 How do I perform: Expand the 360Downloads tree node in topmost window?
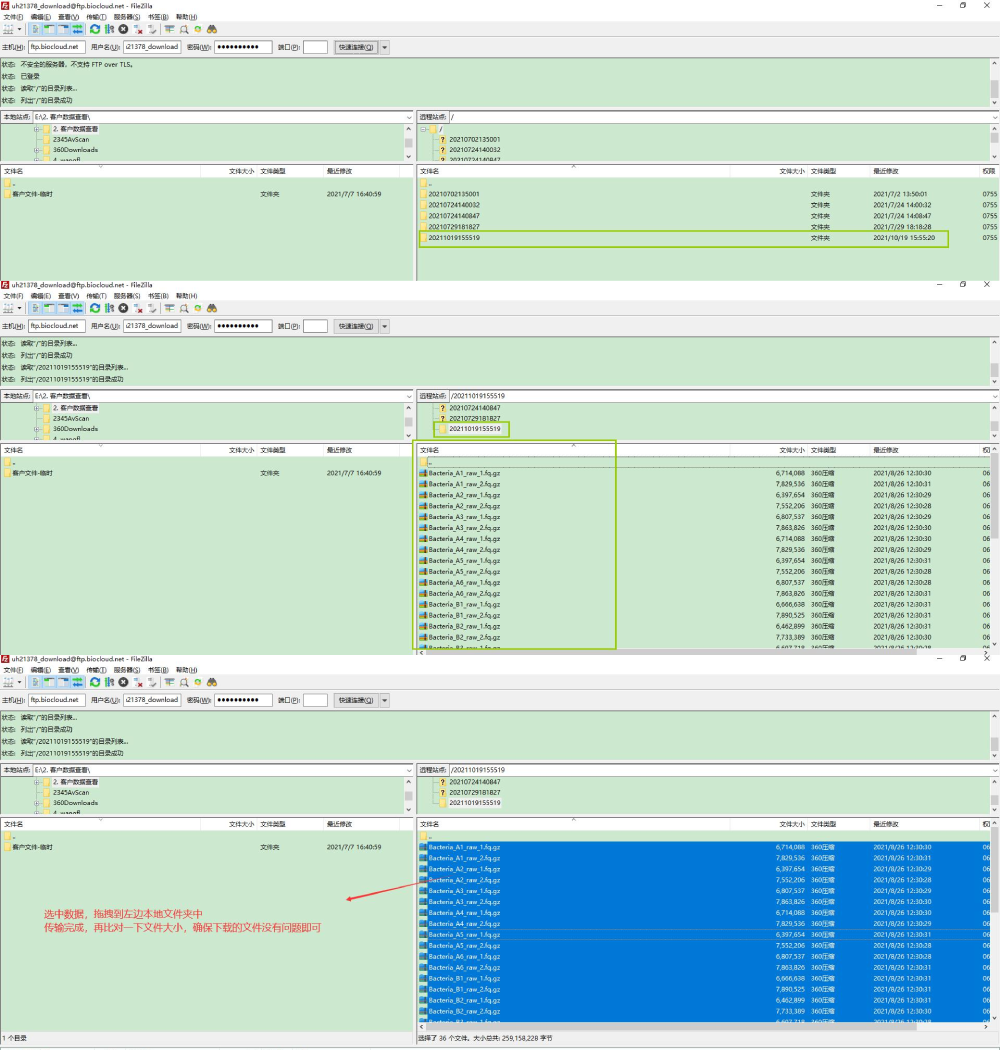coord(36,150)
